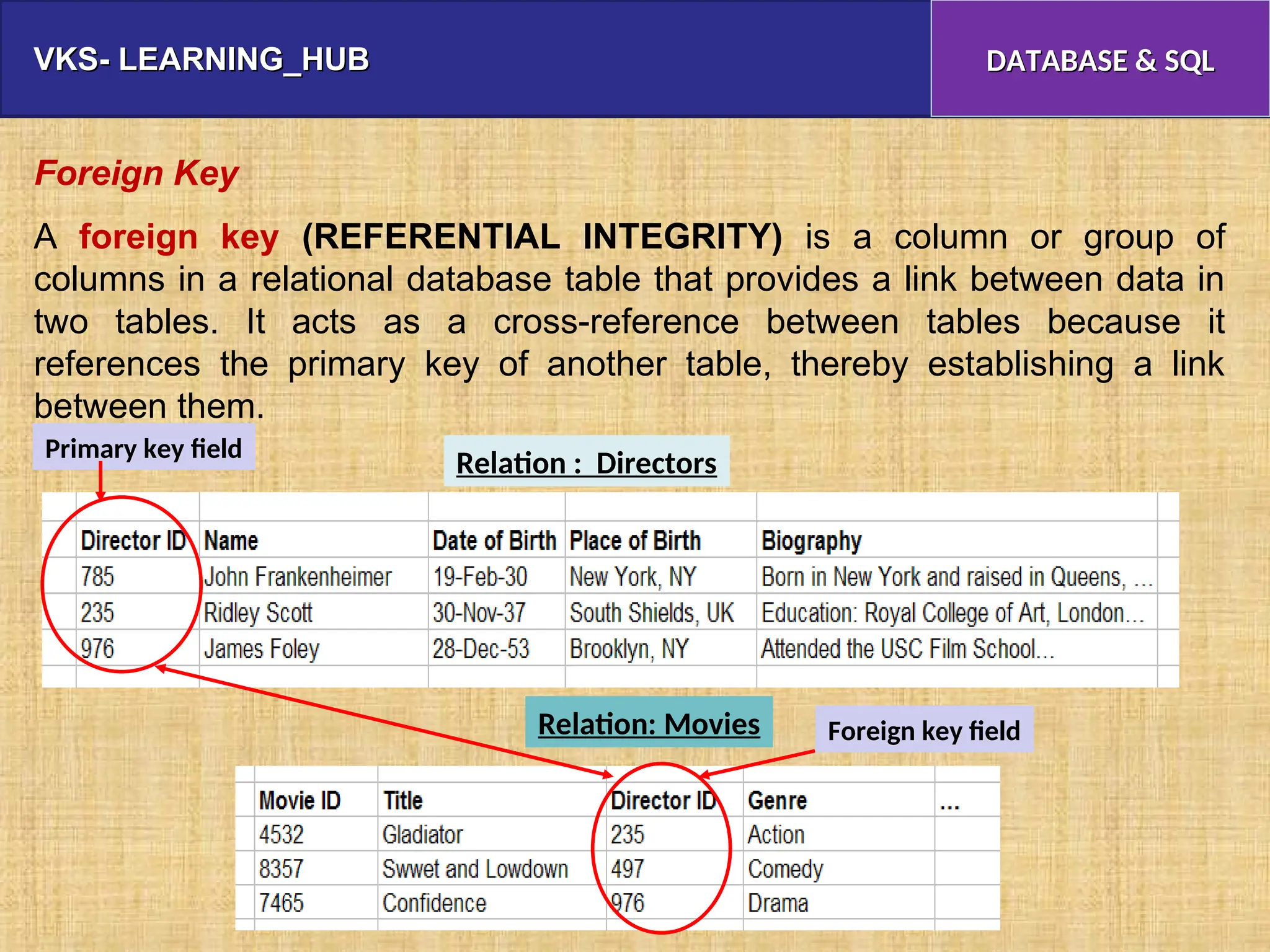Click the VKS- LEARNING_HUB header title

202,60
